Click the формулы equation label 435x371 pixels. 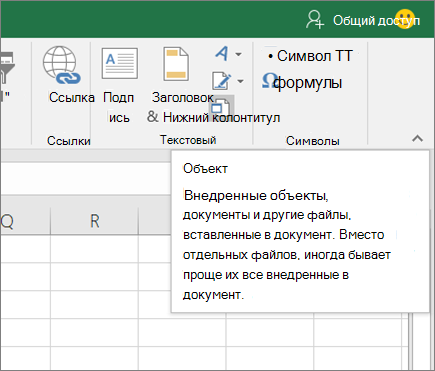(308, 82)
